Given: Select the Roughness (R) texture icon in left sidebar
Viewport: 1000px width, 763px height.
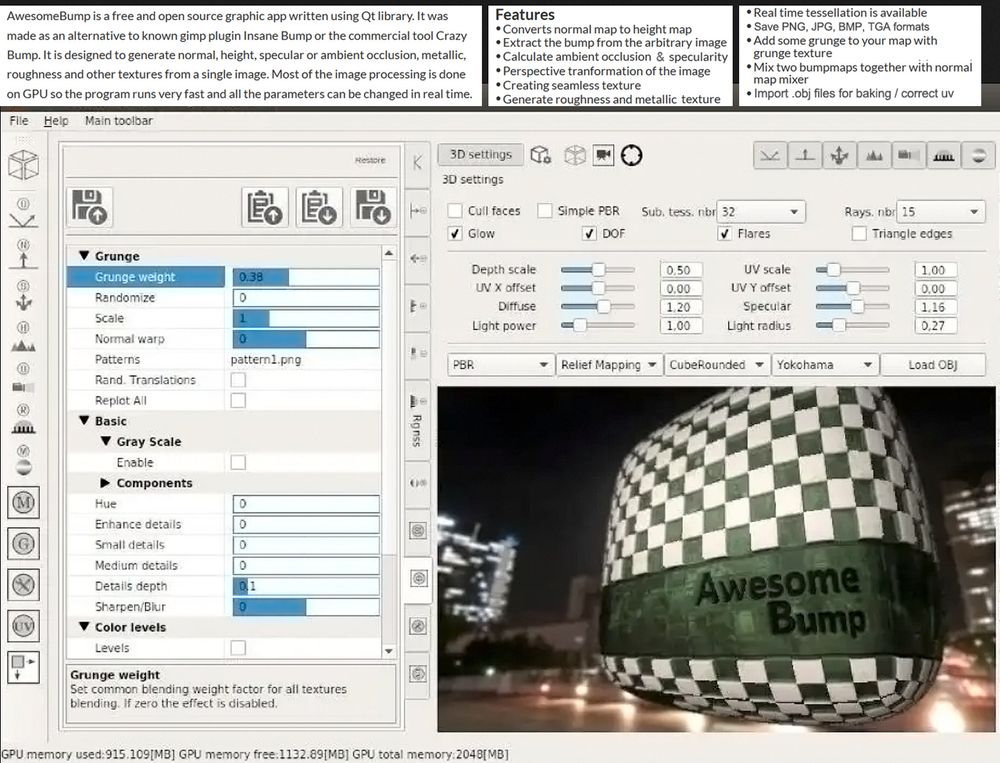Looking at the screenshot, I should tap(23, 420).
